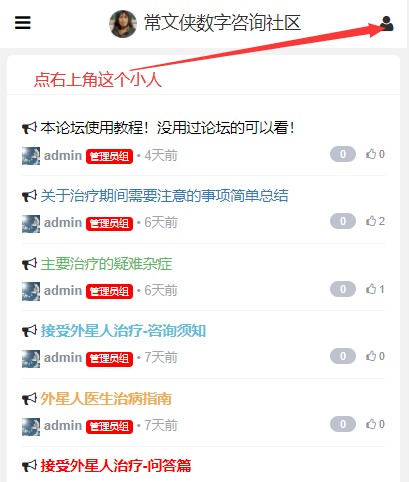409x482 pixels.
Task: Open the 常文侠数字咨询社区 site title
Action: click(x=222, y=23)
